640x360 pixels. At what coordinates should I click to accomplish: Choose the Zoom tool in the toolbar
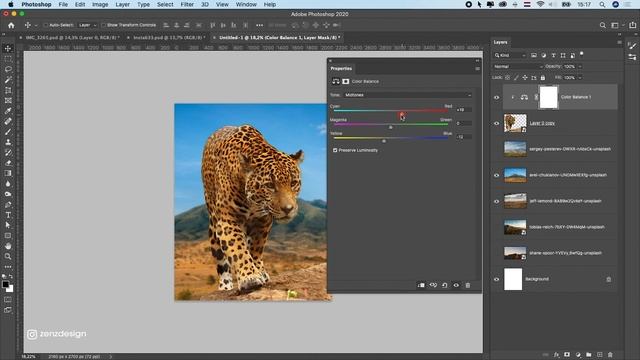[x=8, y=256]
